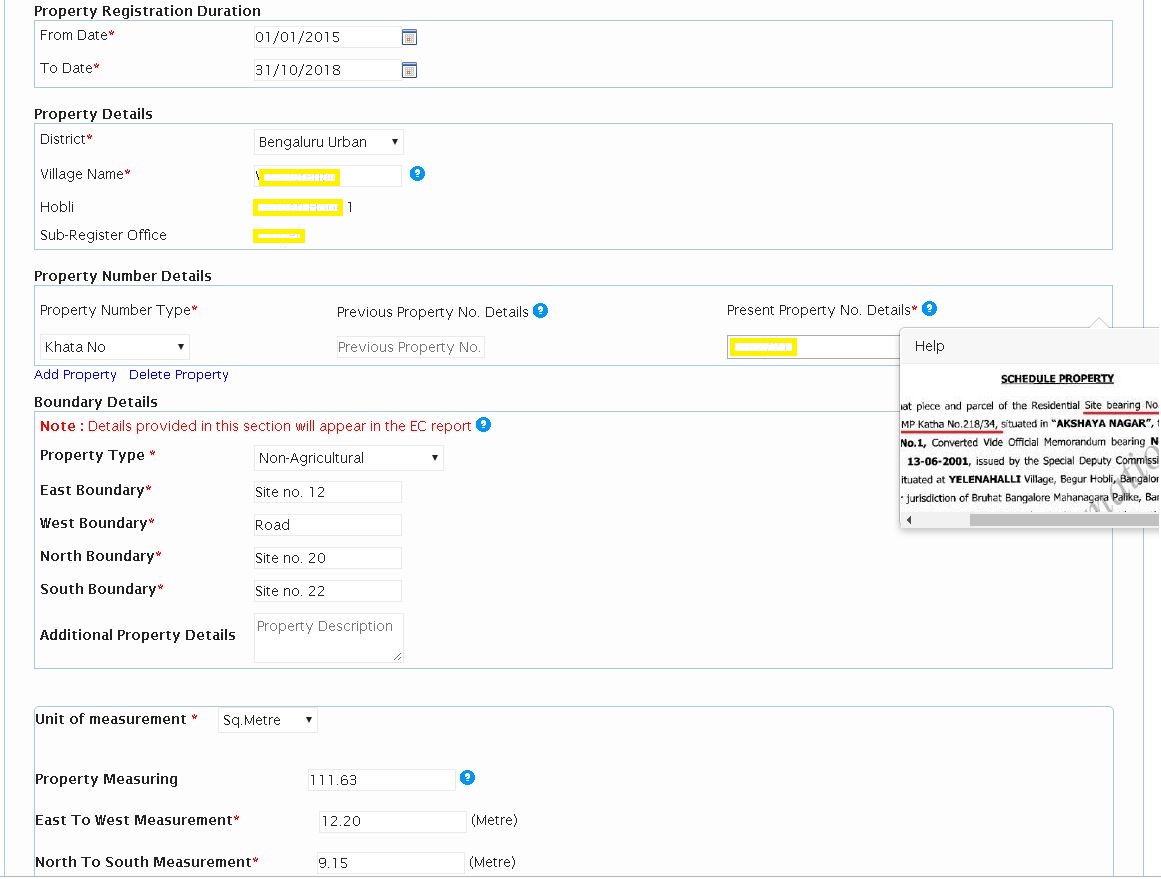This screenshot has height=879, width=1161.
Task: Click the Property Description text area
Action: point(328,637)
